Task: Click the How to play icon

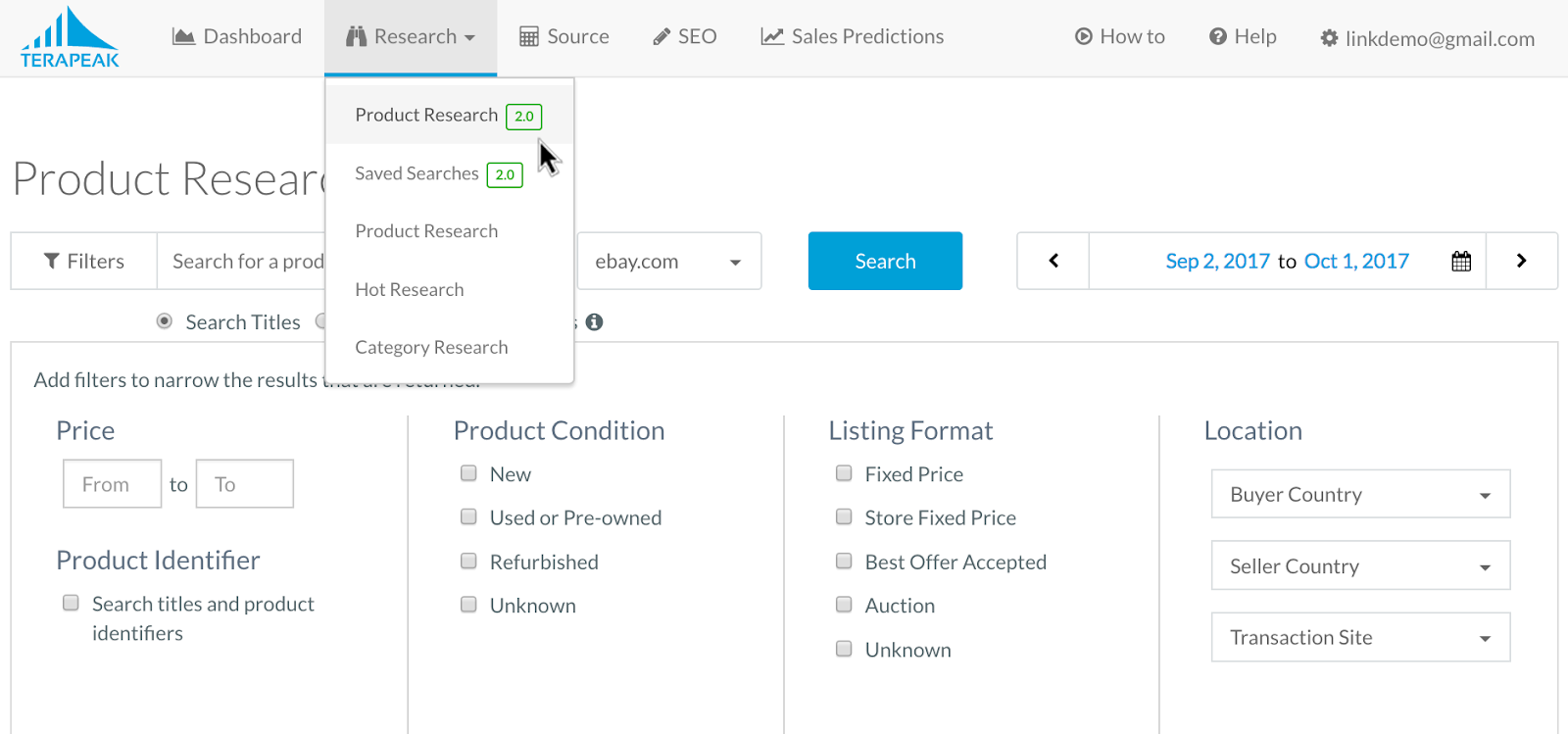Action: pyautogui.click(x=1083, y=37)
